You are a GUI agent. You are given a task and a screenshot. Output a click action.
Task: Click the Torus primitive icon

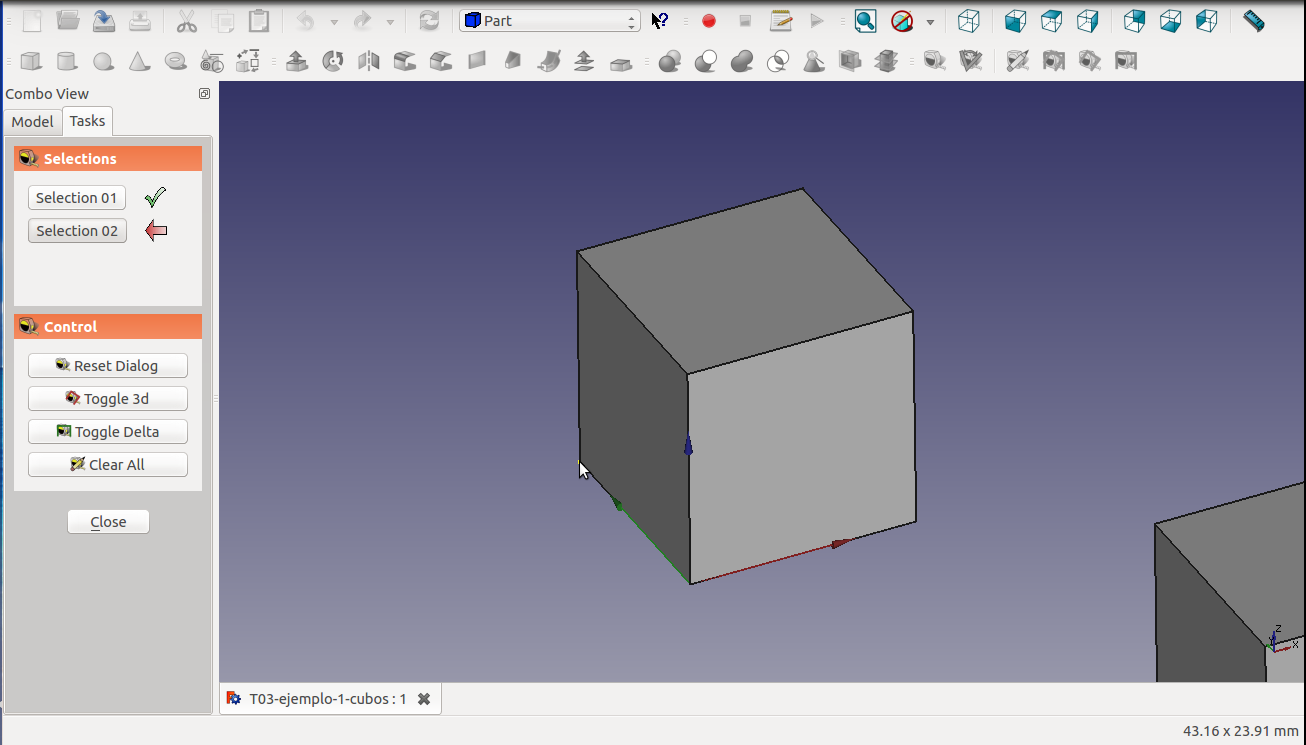[176, 62]
